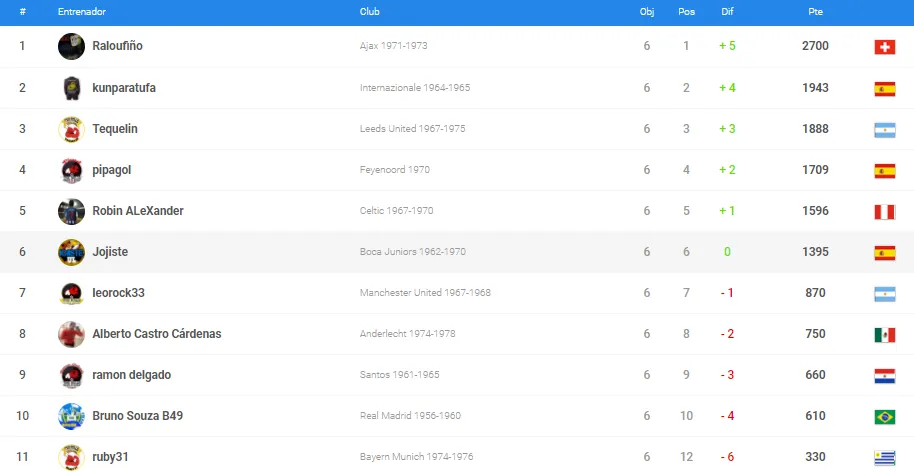Sort by the Obj column header

(x=646, y=12)
